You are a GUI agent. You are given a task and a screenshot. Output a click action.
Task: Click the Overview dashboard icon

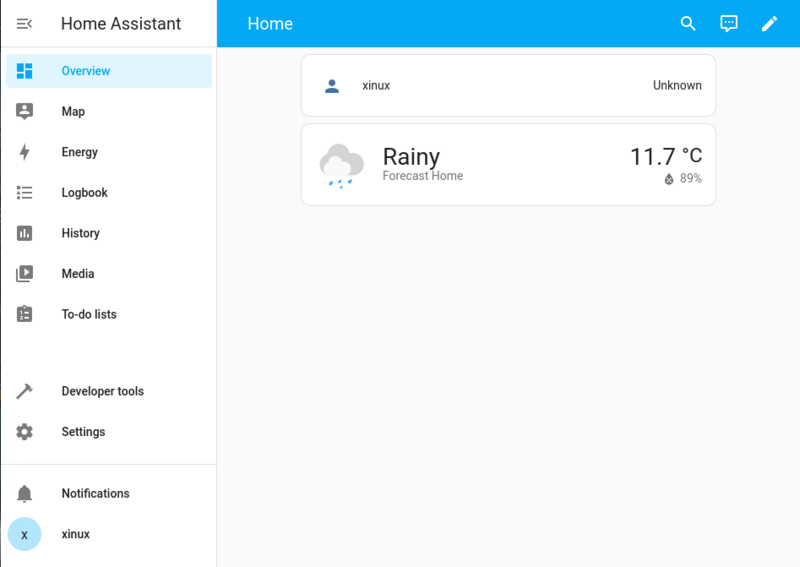25,71
